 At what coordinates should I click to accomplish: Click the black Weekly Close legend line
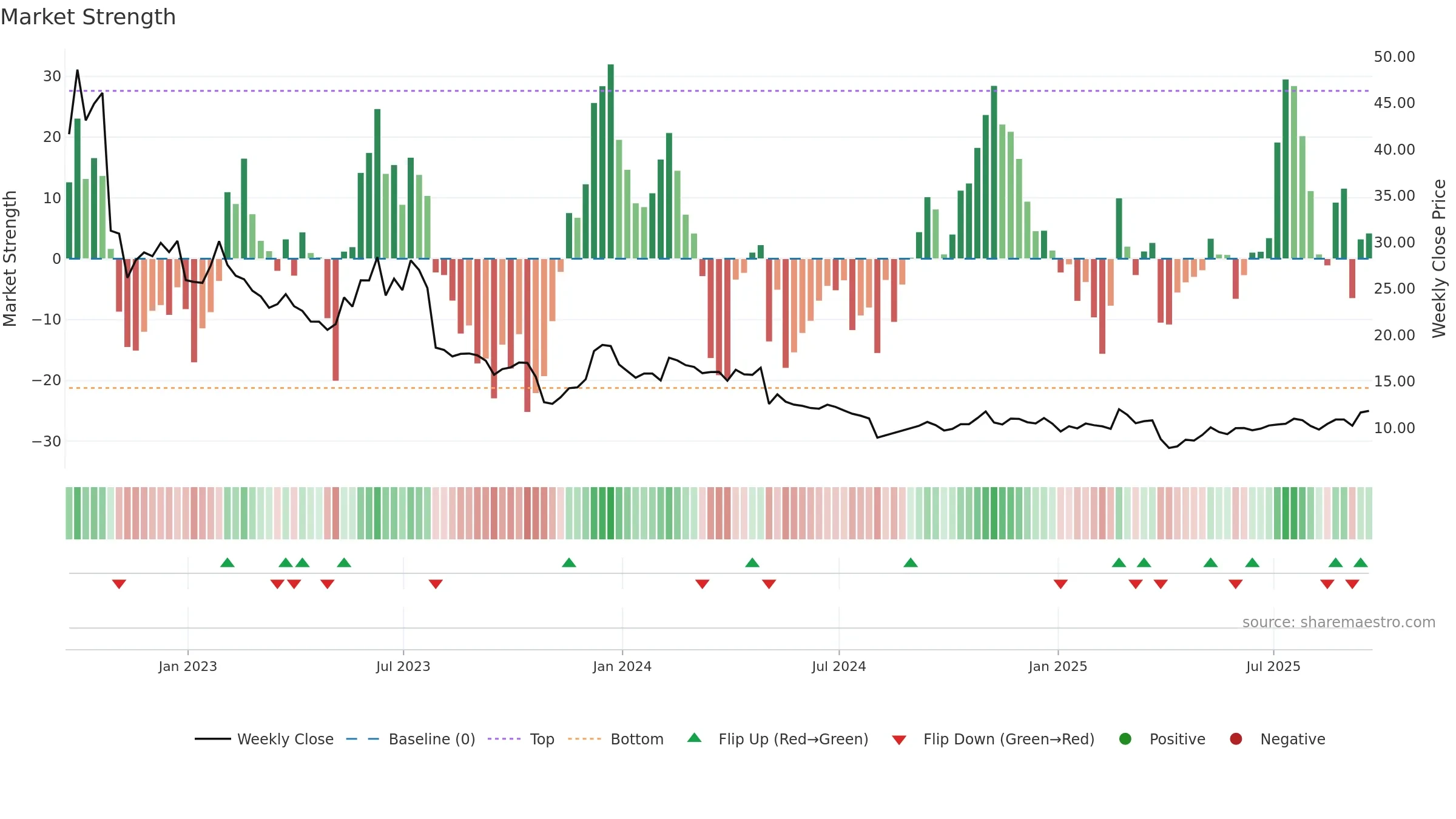[212, 739]
